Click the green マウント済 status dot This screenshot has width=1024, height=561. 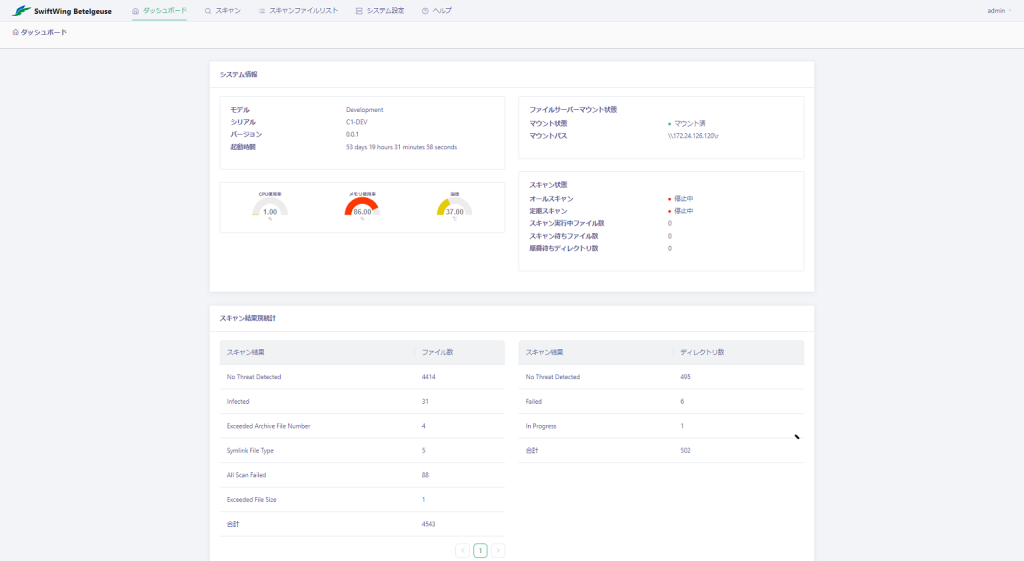point(669,123)
